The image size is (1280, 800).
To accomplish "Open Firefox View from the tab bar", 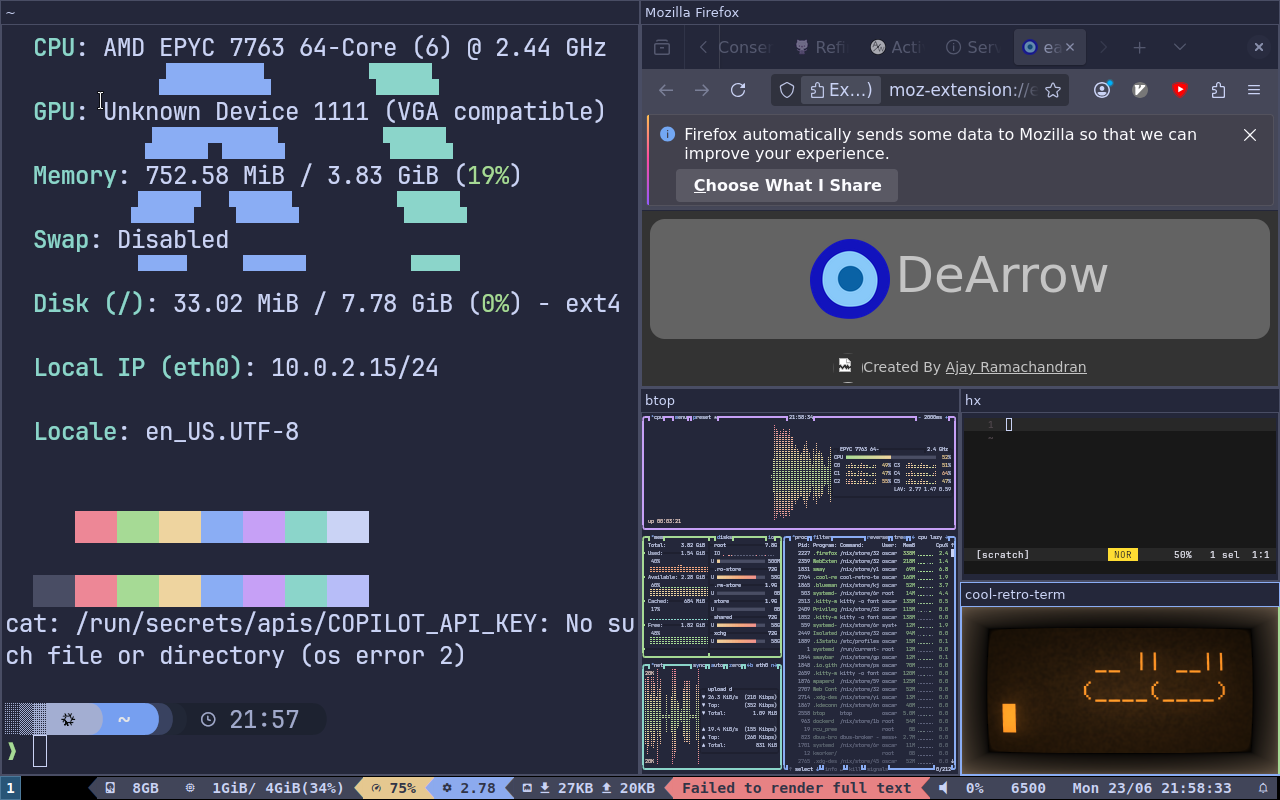I will click(x=662, y=47).
